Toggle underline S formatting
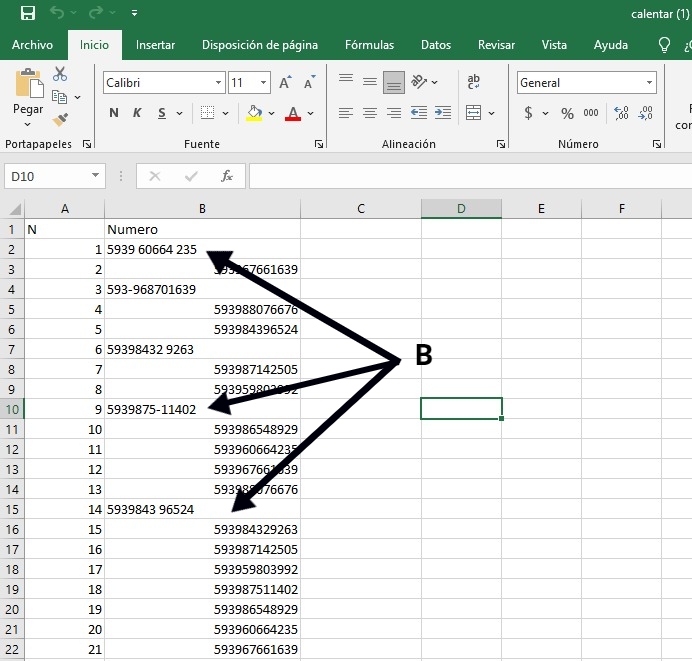The height and width of the screenshot is (661, 692). pos(162,113)
